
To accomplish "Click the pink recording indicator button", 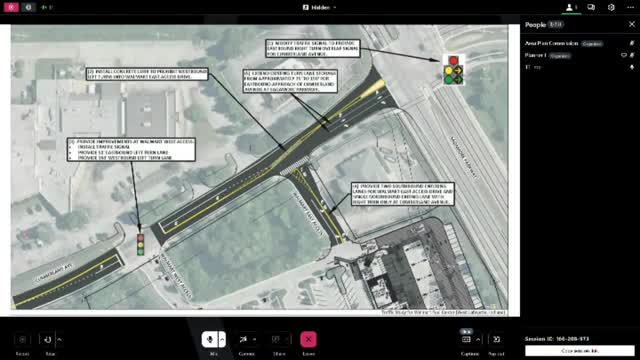I will tap(11, 7).
